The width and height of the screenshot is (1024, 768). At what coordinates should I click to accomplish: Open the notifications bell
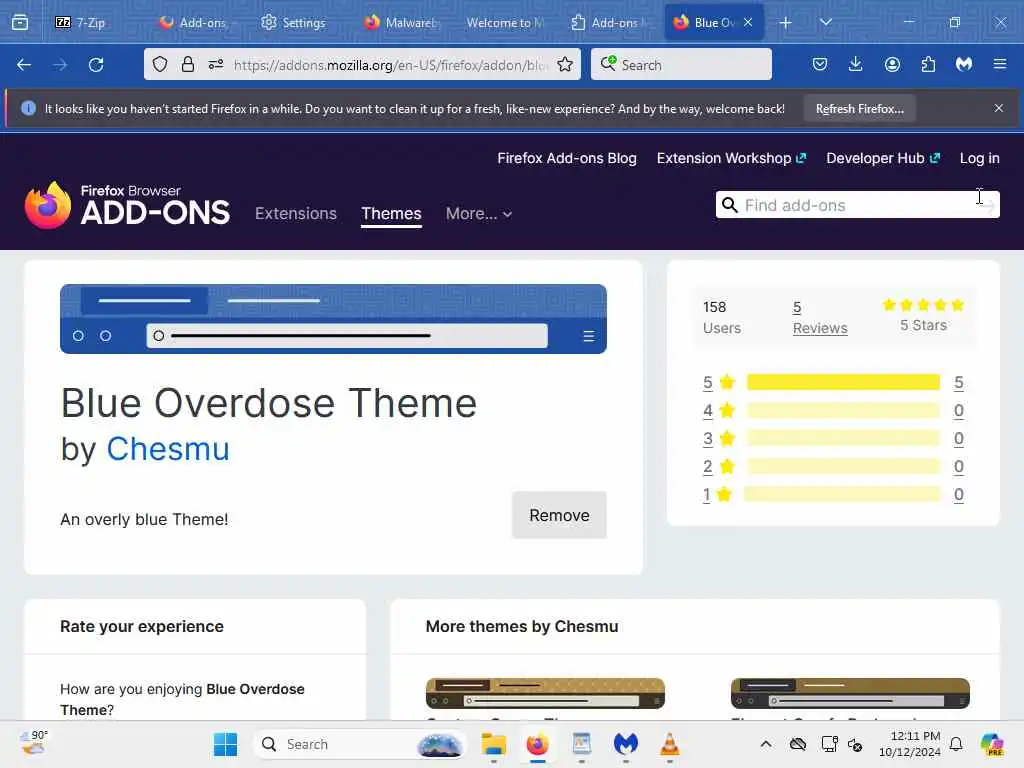[x=956, y=744]
